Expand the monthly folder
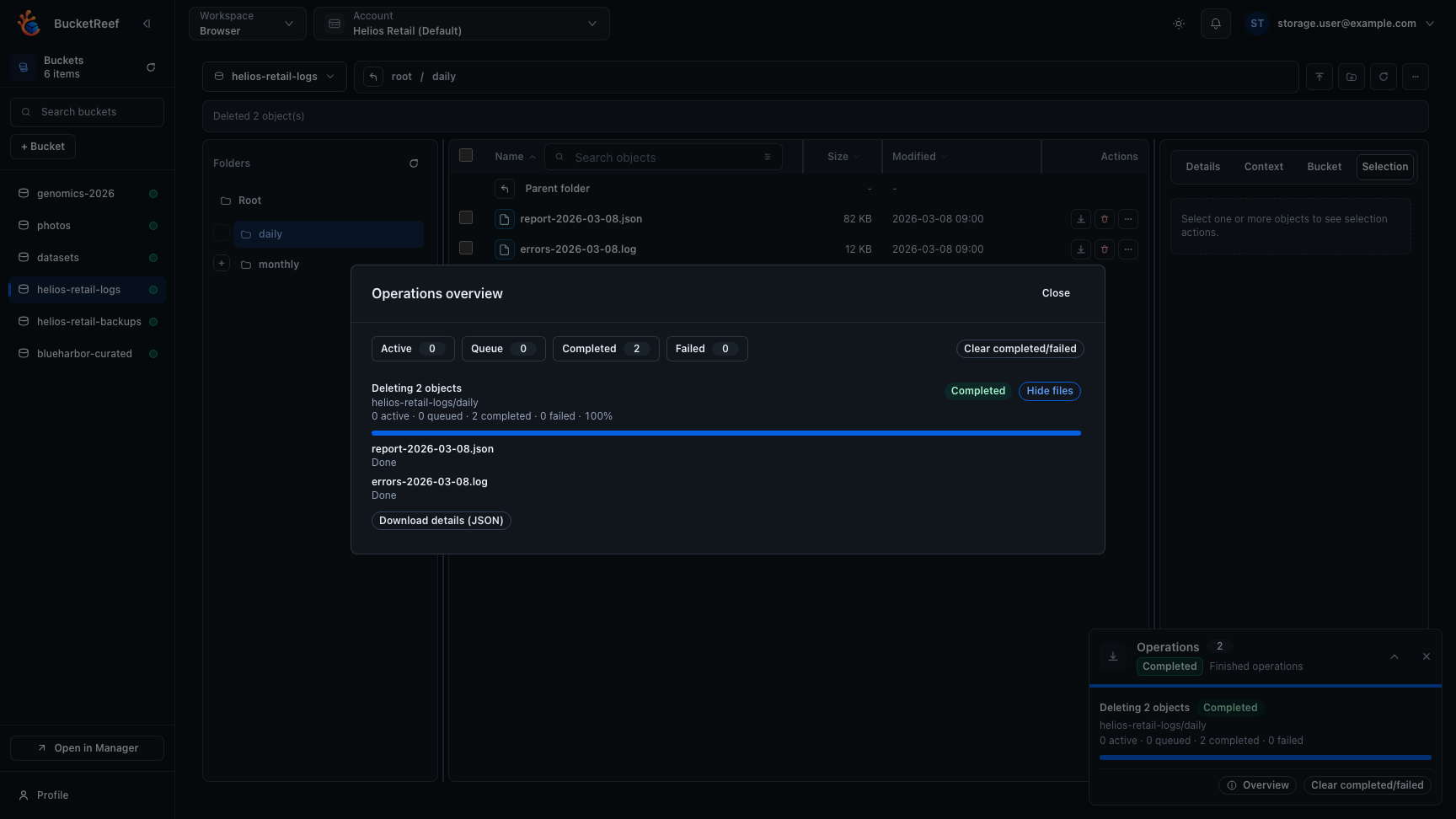The width and height of the screenshot is (1456, 819). pos(222,263)
